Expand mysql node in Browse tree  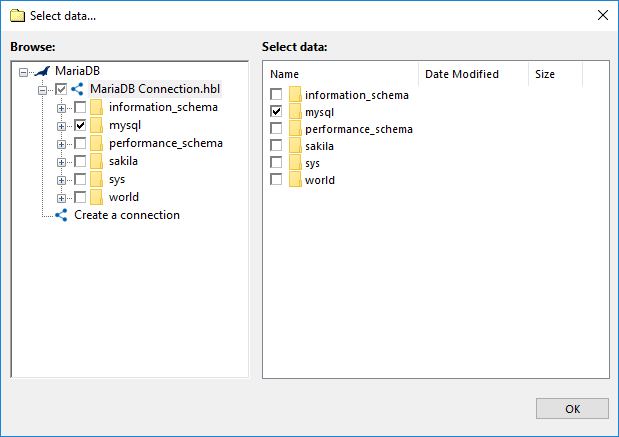[x=61, y=126]
